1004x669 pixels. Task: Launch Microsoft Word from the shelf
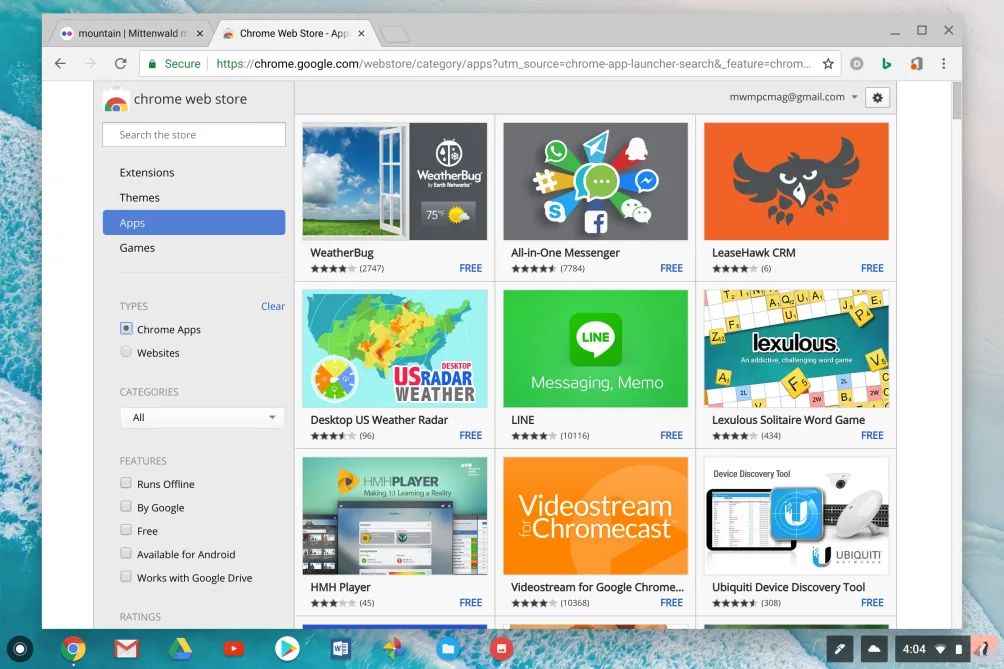340,649
